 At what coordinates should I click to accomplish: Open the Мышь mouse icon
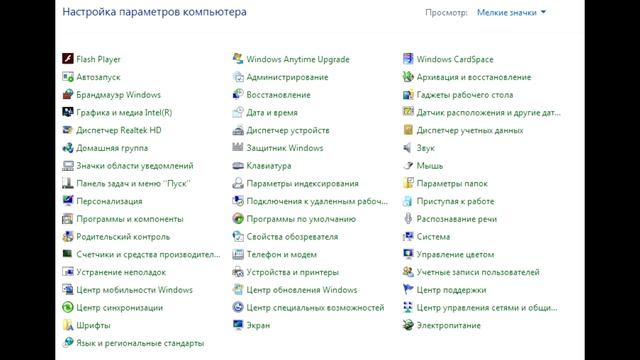(408, 165)
